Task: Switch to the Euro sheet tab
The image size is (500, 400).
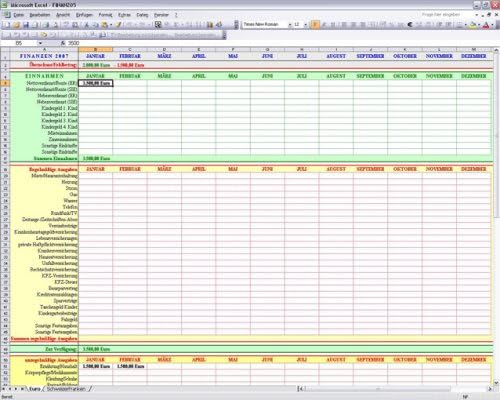Action: (34, 389)
